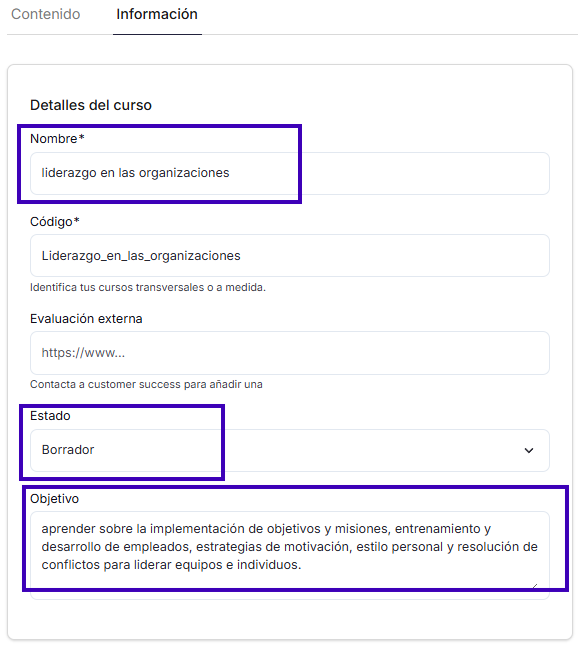Open the Estado dropdown showing Borrador
Viewport: 578px width, 645px height.
(x=290, y=450)
